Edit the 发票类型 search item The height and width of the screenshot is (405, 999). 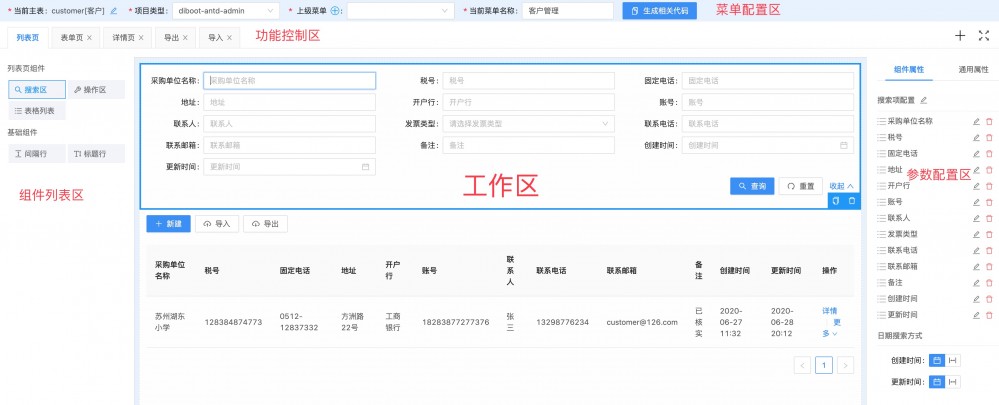[975, 234]
